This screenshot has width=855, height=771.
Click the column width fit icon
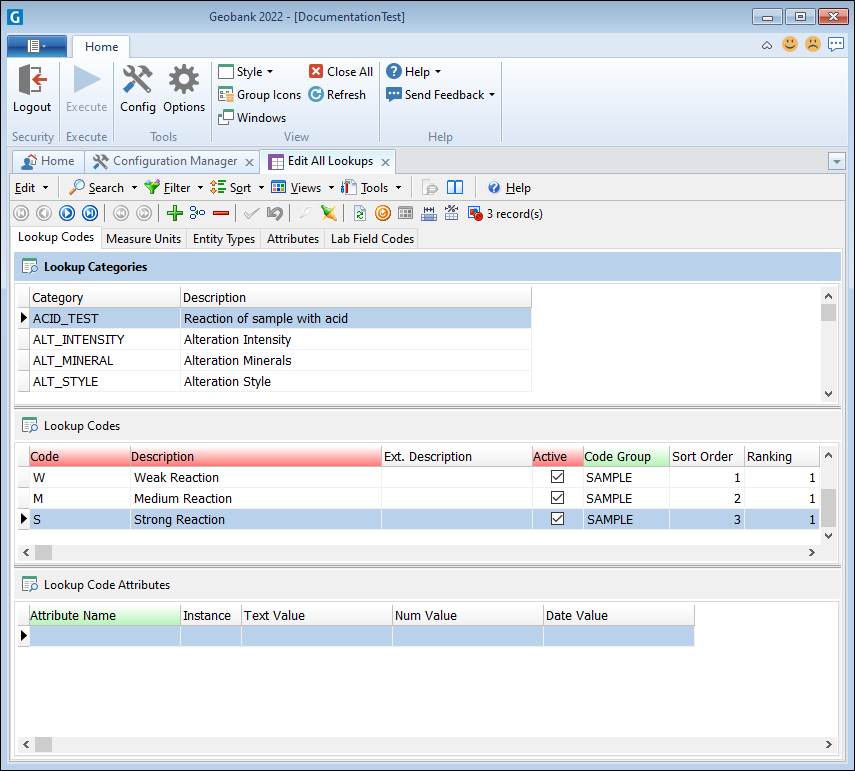click(429, 213)
